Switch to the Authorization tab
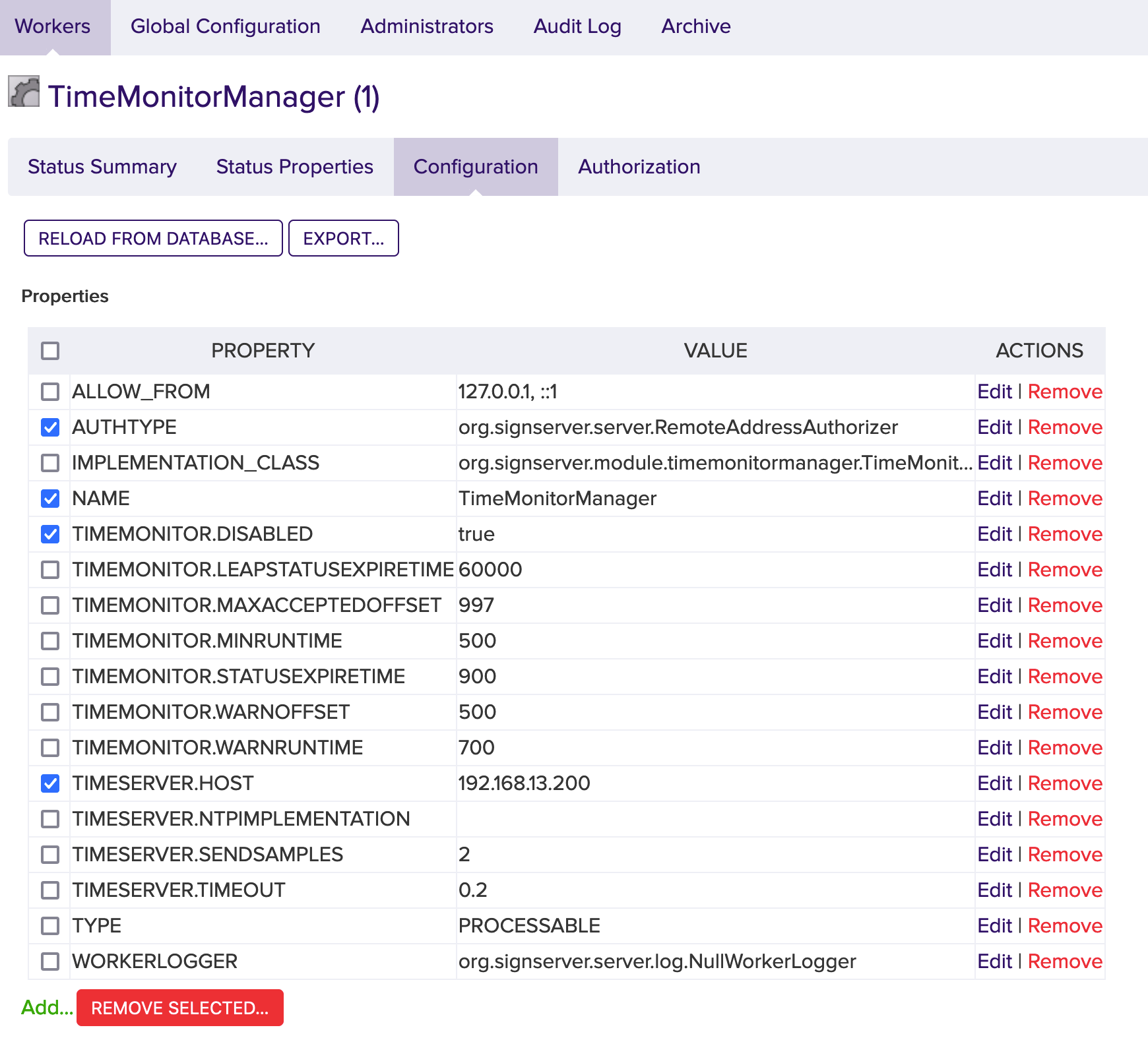The width and height of the screenshot is (1148, 1038). 639,167
